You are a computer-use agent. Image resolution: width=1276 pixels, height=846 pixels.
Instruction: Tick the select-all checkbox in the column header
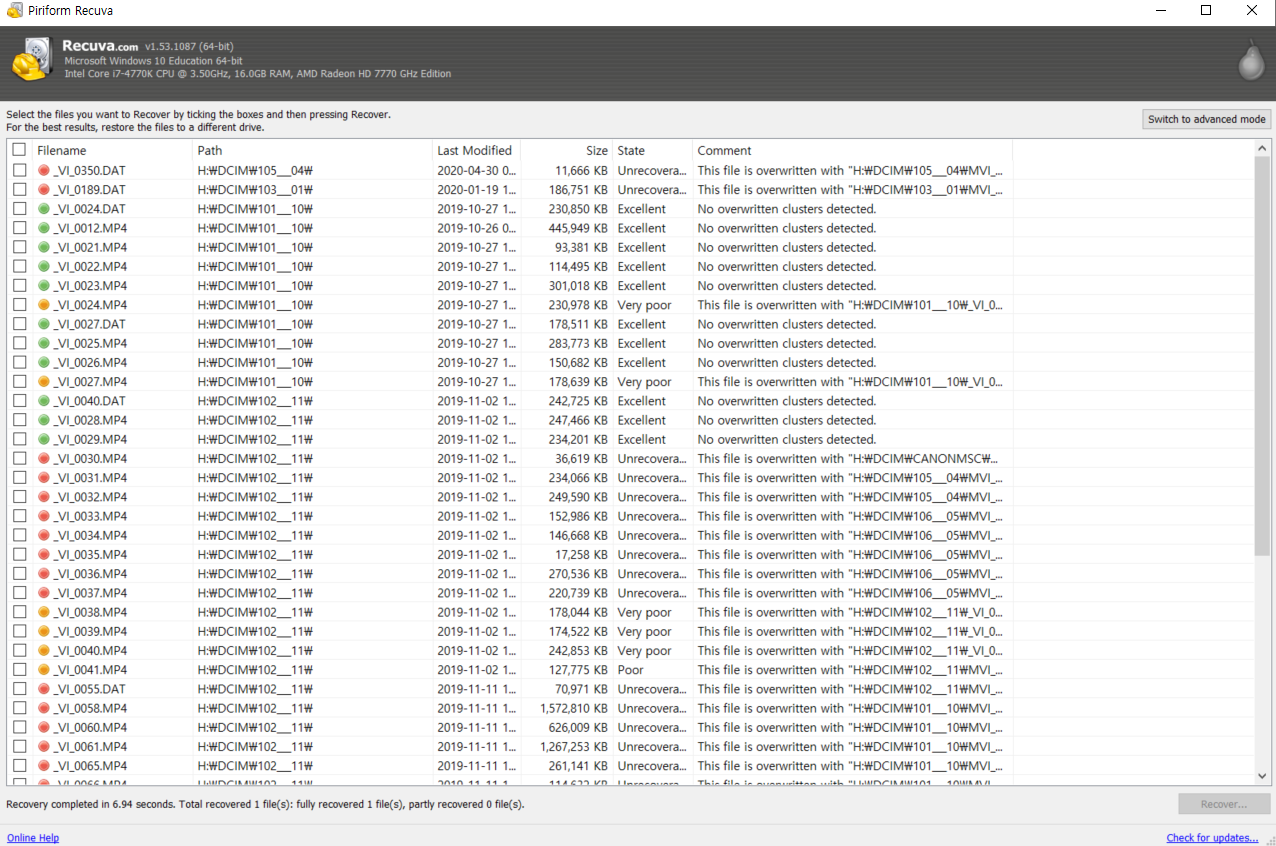[x=19, y=150]
